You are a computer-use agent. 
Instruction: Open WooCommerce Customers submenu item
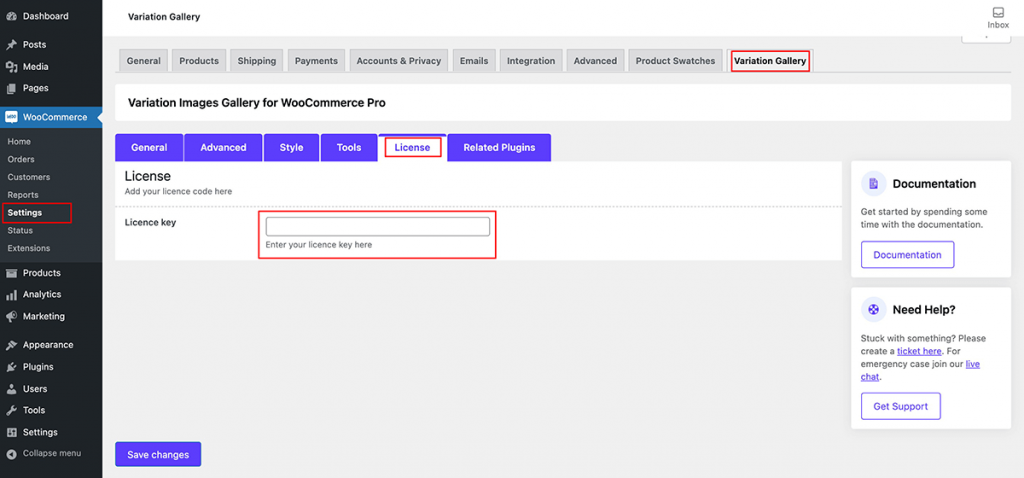click(29, 177)
